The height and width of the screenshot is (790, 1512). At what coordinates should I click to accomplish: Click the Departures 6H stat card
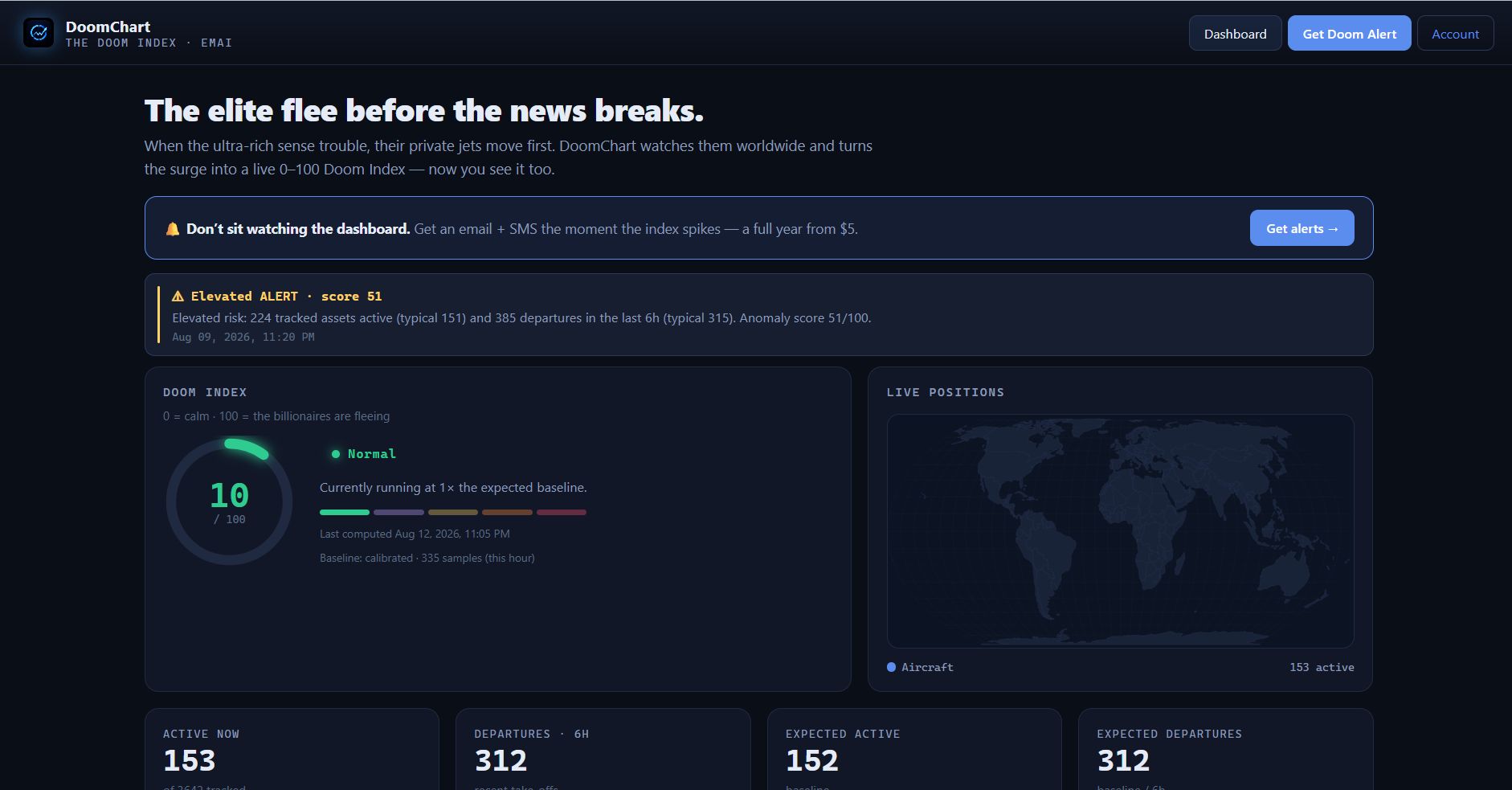603,749
